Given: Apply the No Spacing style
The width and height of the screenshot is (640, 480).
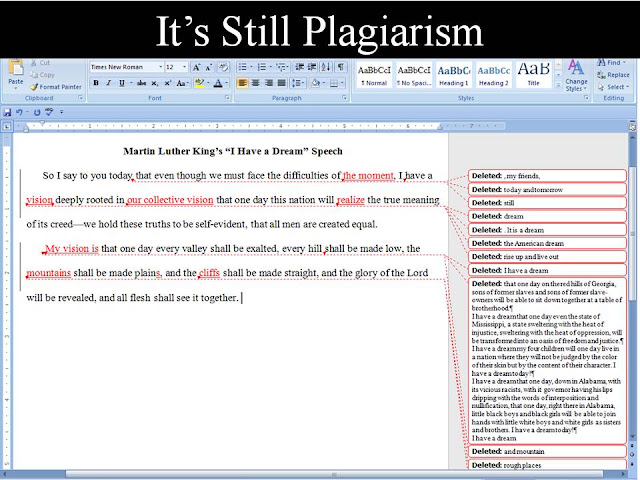Looking at the screenshot, I should point(413,75).
